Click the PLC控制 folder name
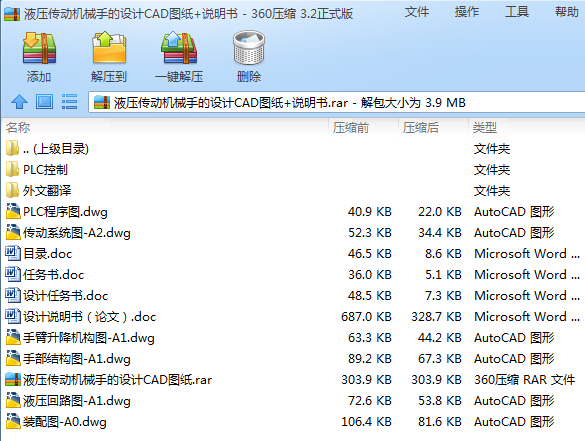The image size is (585, 441). (x=46, y=170)
